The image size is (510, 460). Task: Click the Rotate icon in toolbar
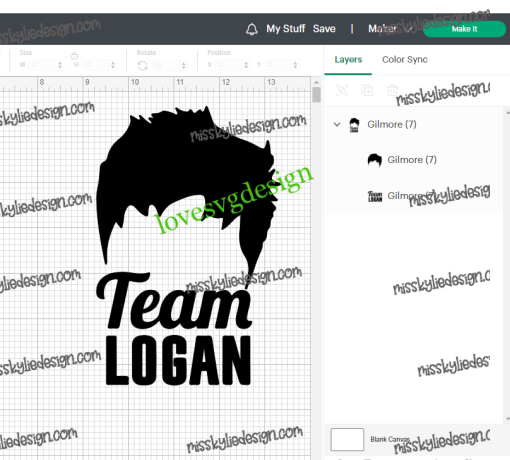pos(143,65)
